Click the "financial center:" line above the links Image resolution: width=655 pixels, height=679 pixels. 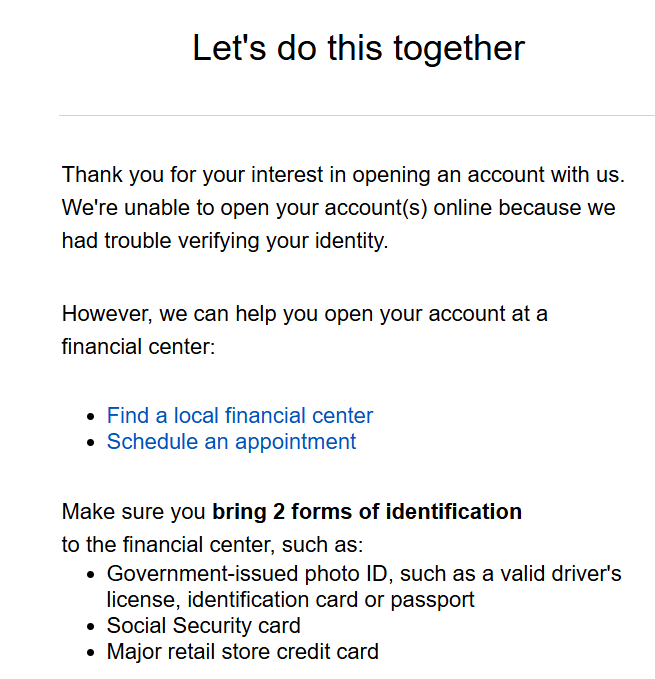[x=138, y=348]
